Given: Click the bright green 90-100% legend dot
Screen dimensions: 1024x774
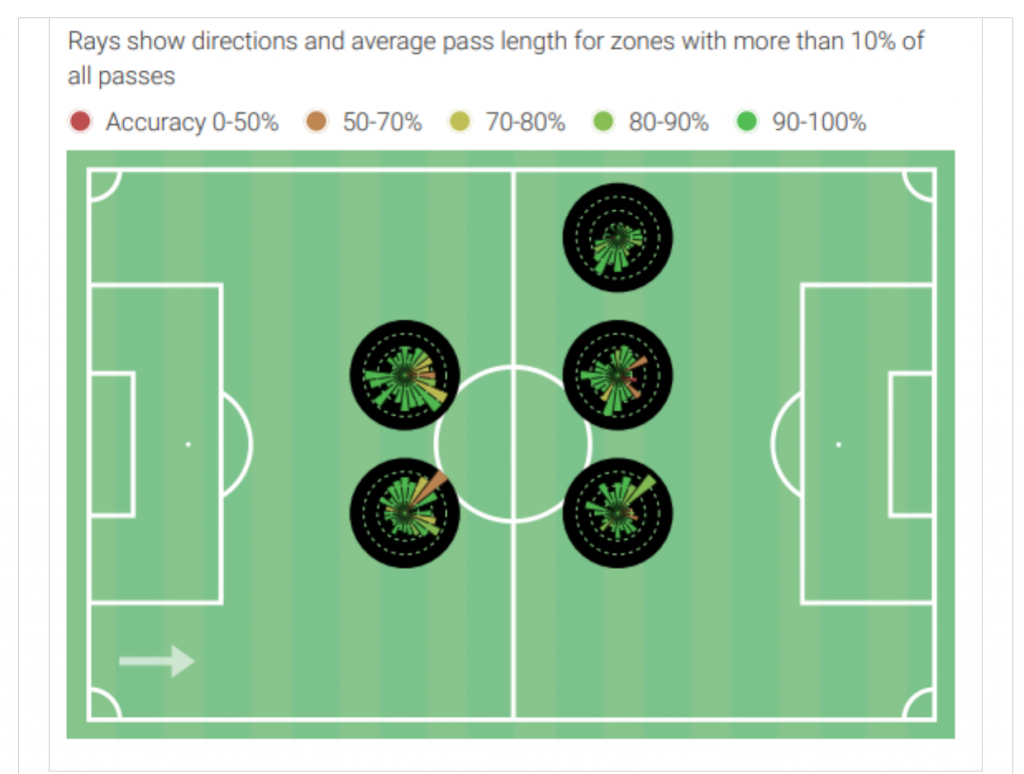Looking at the screenshot, I should pos(746,121).
